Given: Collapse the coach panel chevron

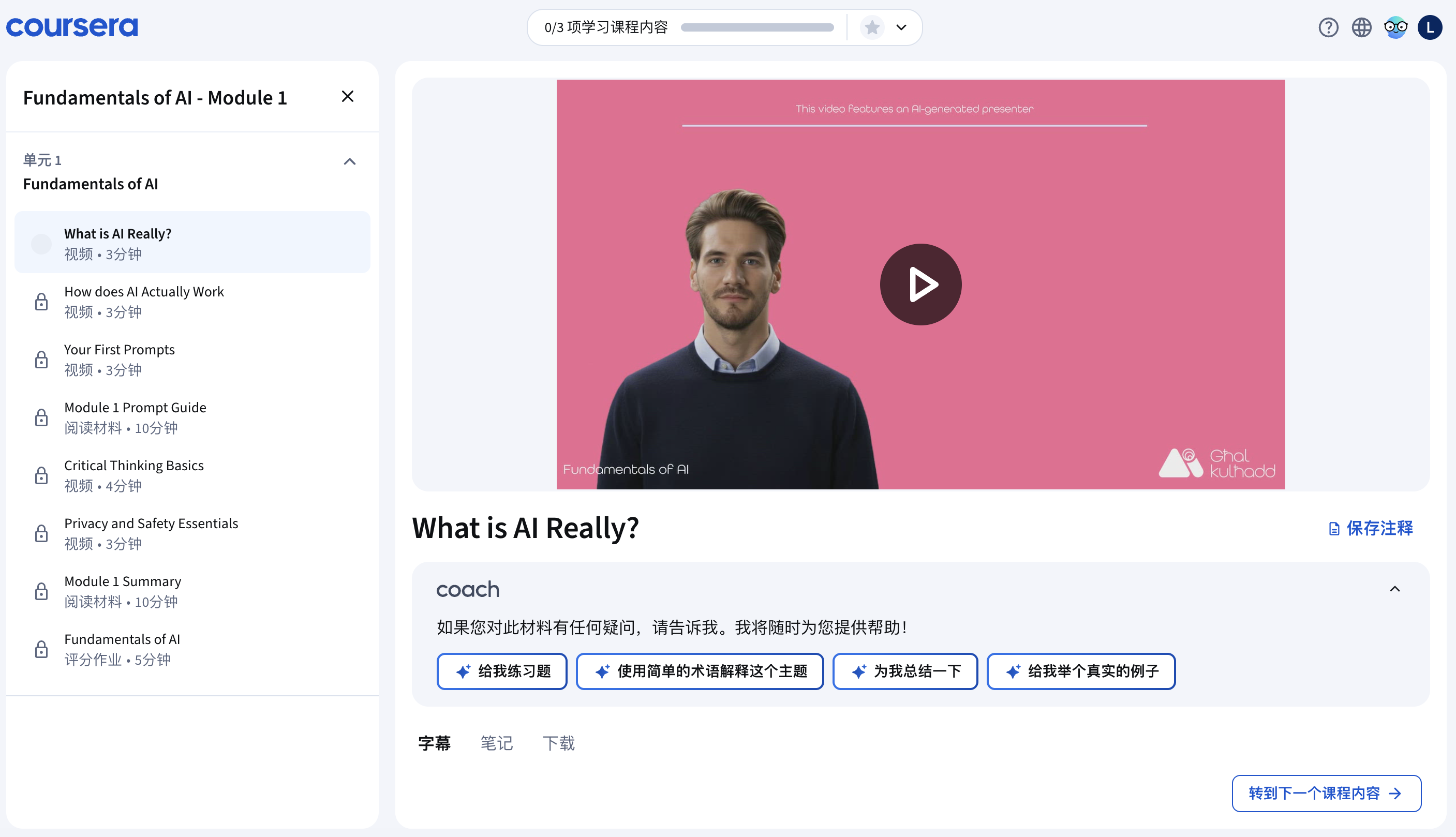Looking at the screenshot, I should click(x=1394, y=589).
